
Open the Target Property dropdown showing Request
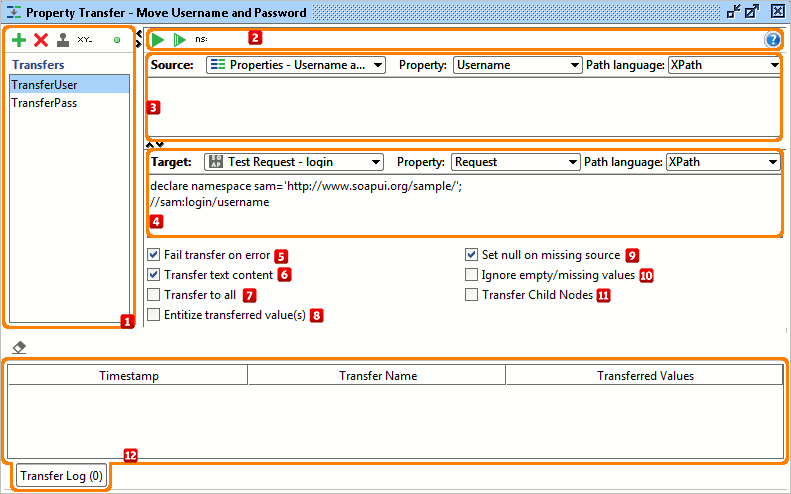pyautogui.click(x=515, y=161)
